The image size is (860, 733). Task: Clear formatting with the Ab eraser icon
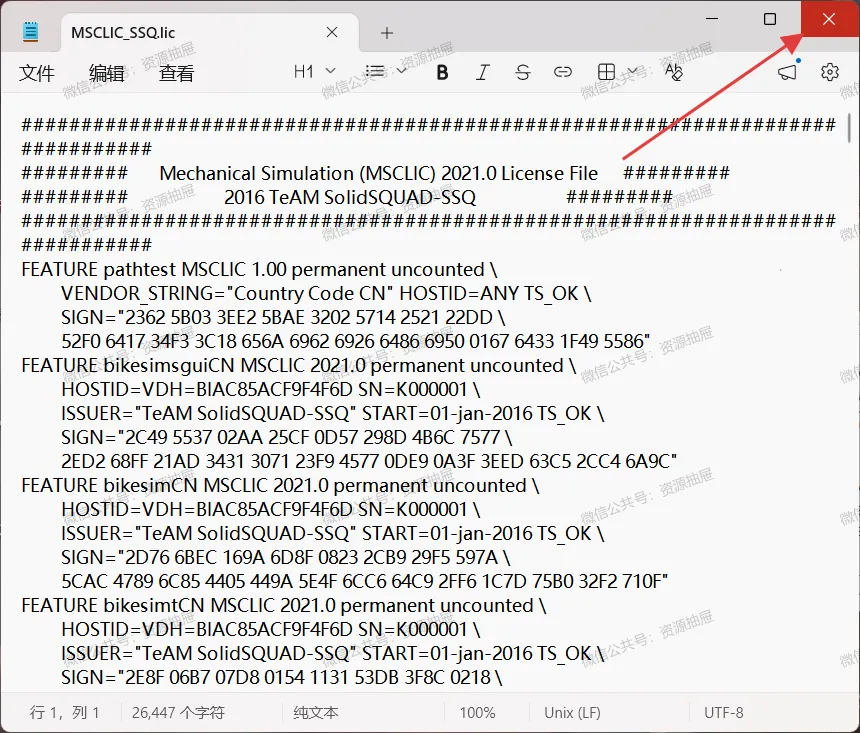(x=674, y=72)
